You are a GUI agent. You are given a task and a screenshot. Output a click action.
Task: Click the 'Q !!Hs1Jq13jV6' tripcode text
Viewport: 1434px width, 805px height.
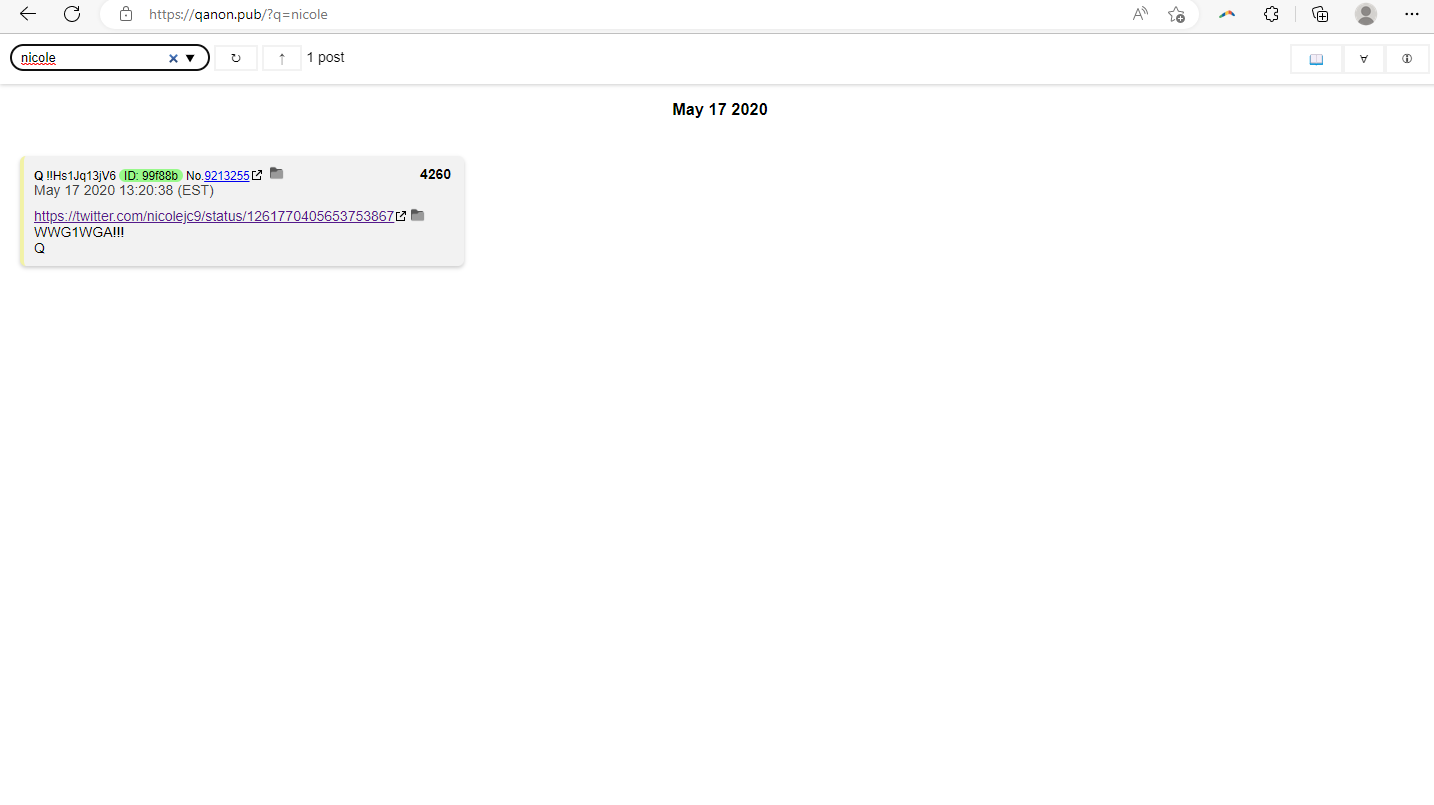(x=75, y=175)
